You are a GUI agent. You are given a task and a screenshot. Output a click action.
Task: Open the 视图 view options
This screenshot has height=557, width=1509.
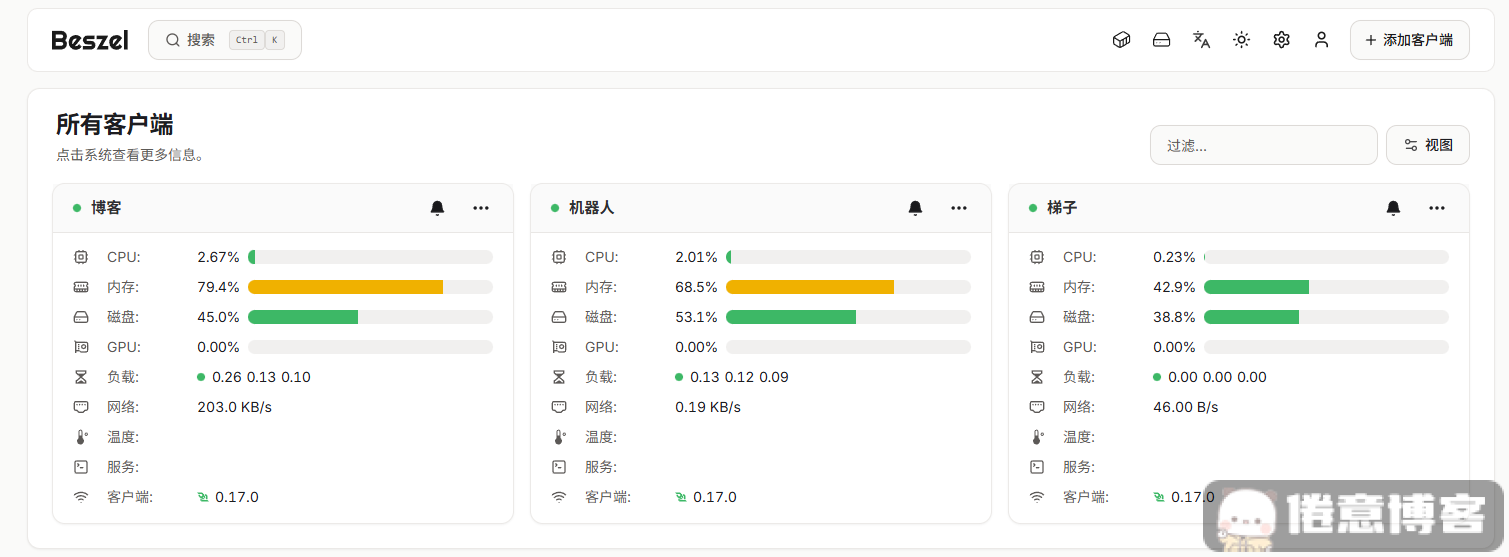click(1427, 145)
